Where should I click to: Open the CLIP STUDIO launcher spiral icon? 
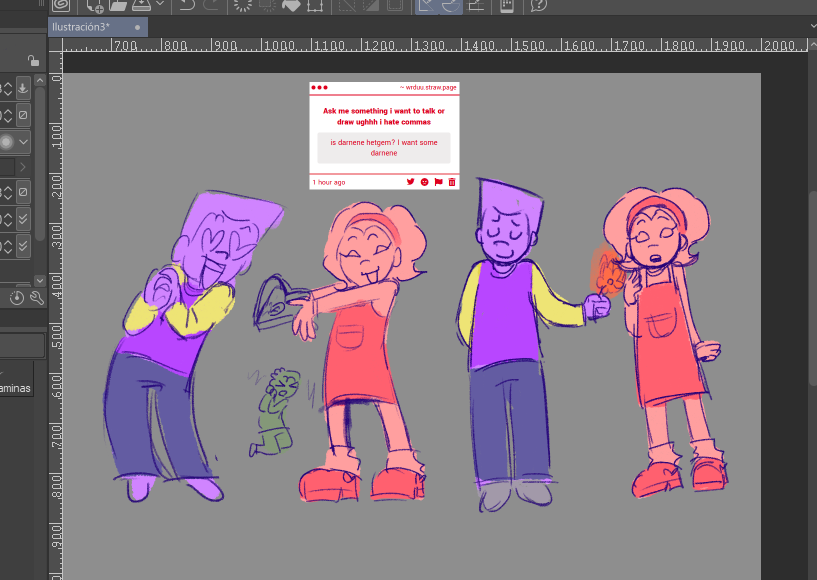click(x=61, y=5)
